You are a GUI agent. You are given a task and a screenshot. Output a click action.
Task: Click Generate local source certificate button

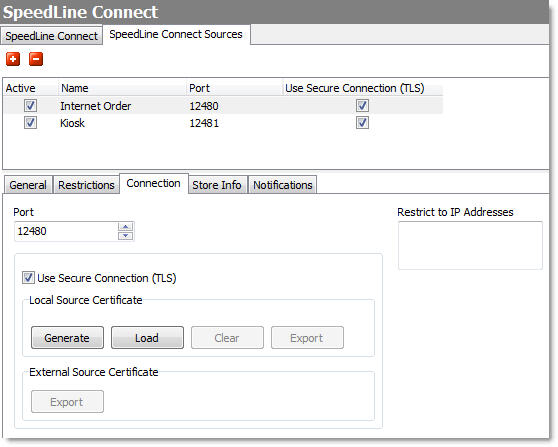click(x=67, y=337)
